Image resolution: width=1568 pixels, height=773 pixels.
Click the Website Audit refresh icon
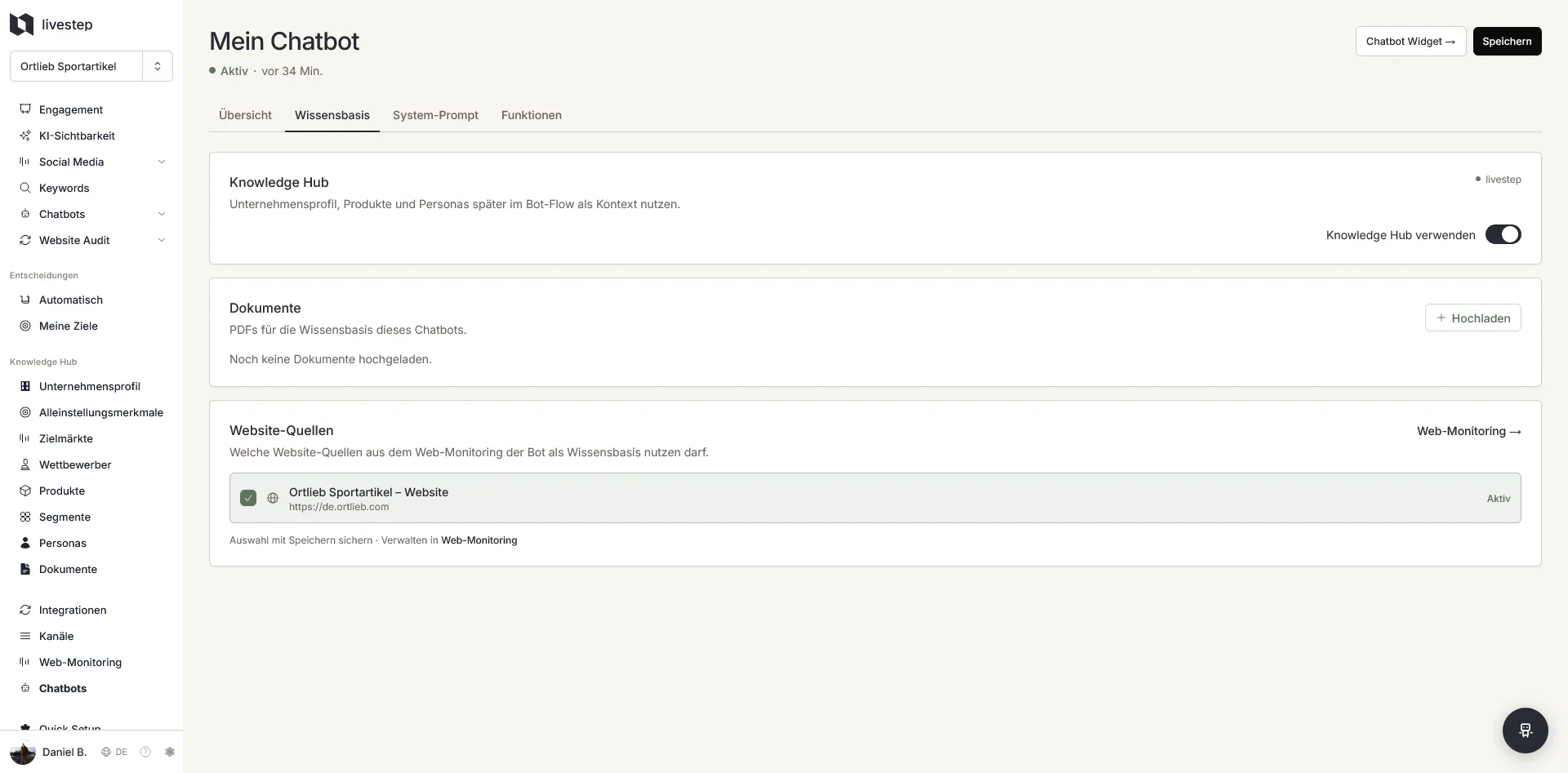click(x=25, y=240)
